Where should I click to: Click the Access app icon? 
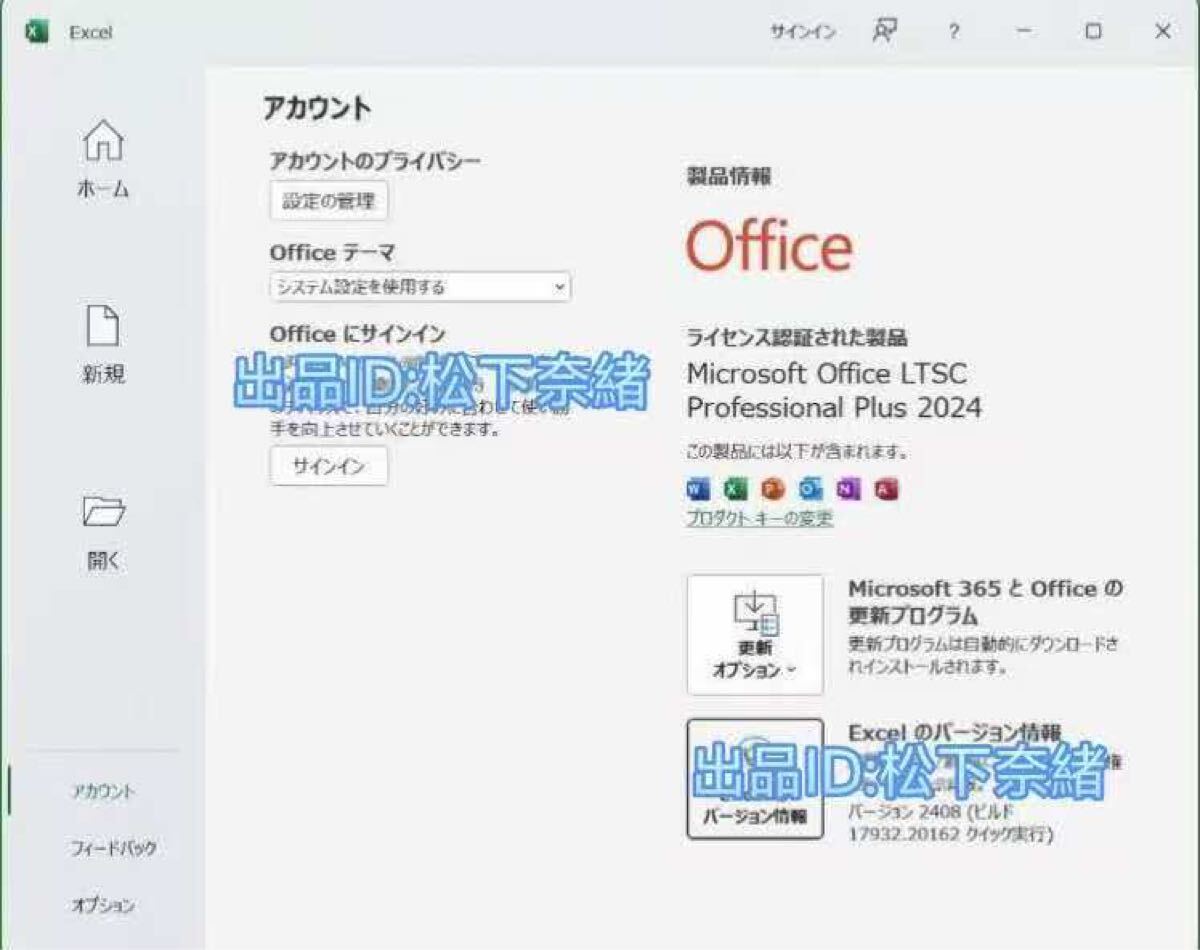[x=886, y=489]
